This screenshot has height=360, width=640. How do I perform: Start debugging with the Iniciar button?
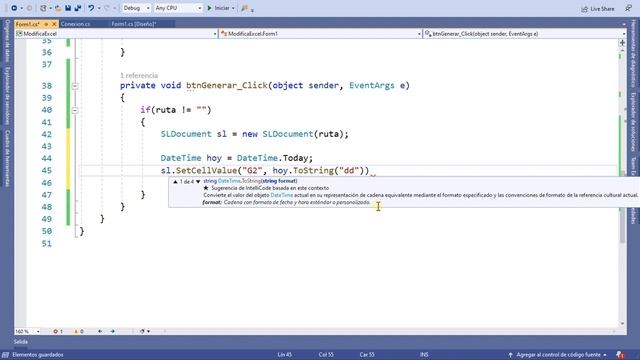coord(218,8)
